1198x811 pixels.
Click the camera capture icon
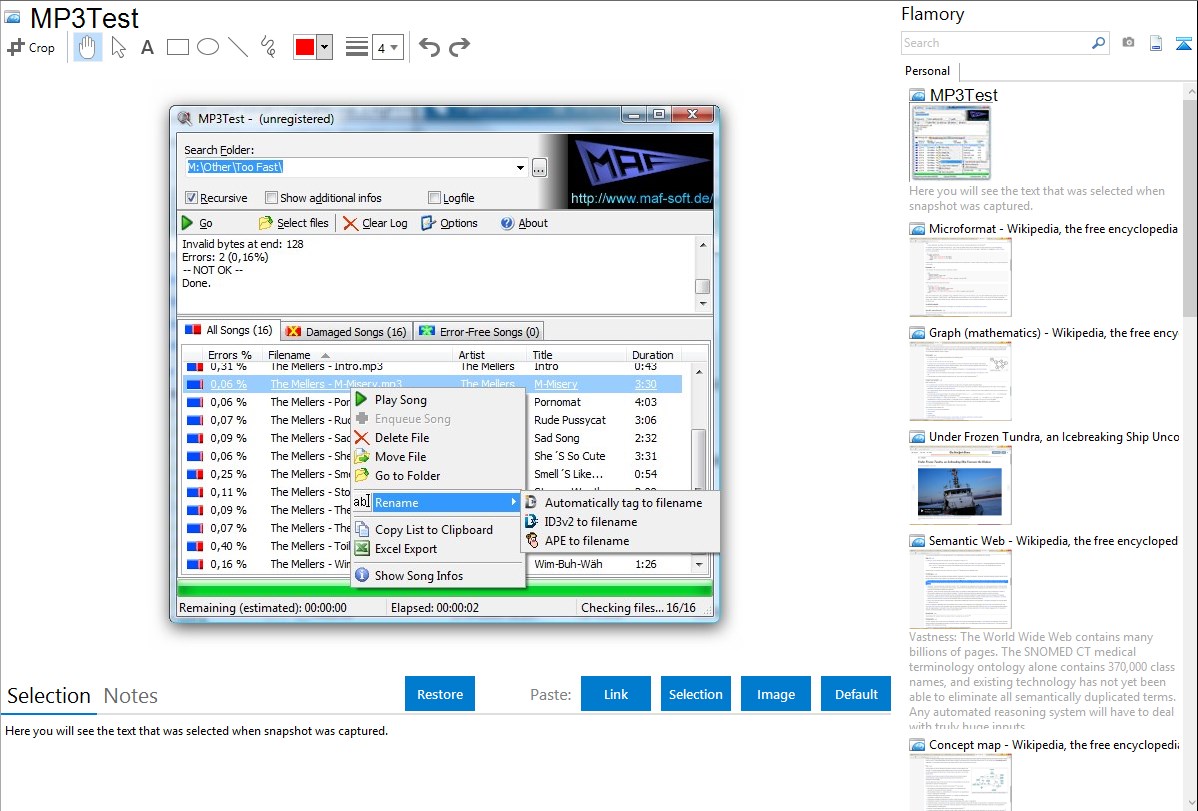point(1128,43)
